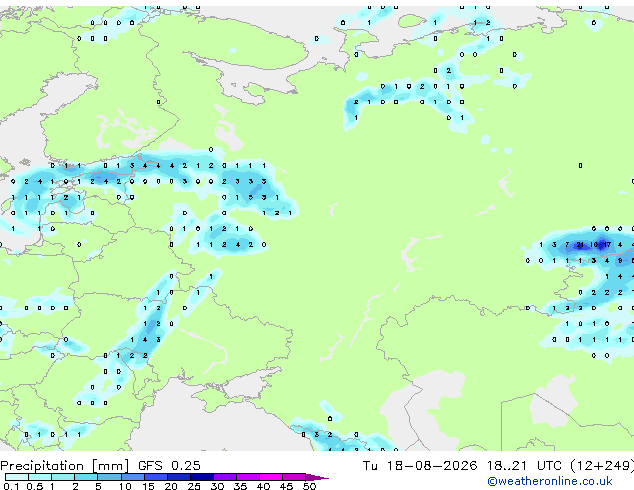This screenshot has width=634, height=490.
Task: Click the legend value '0.1'
Action: tap(11, 486)
